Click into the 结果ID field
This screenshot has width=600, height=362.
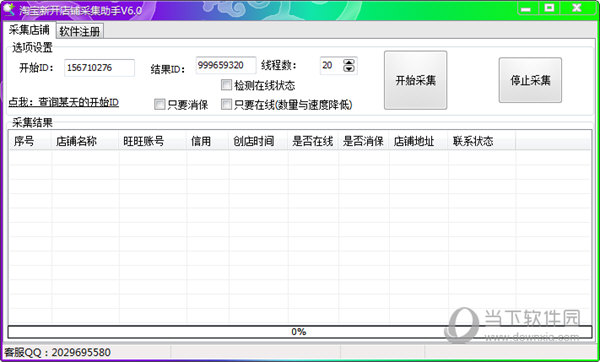pyautogui.click(x=226, y=65)
